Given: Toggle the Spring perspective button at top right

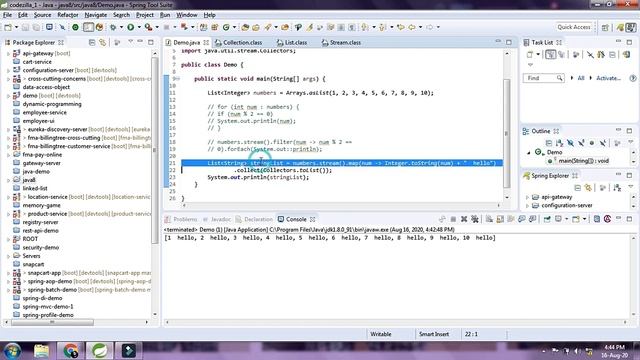Looking at the screenshot, I should (x=620, y=27).
